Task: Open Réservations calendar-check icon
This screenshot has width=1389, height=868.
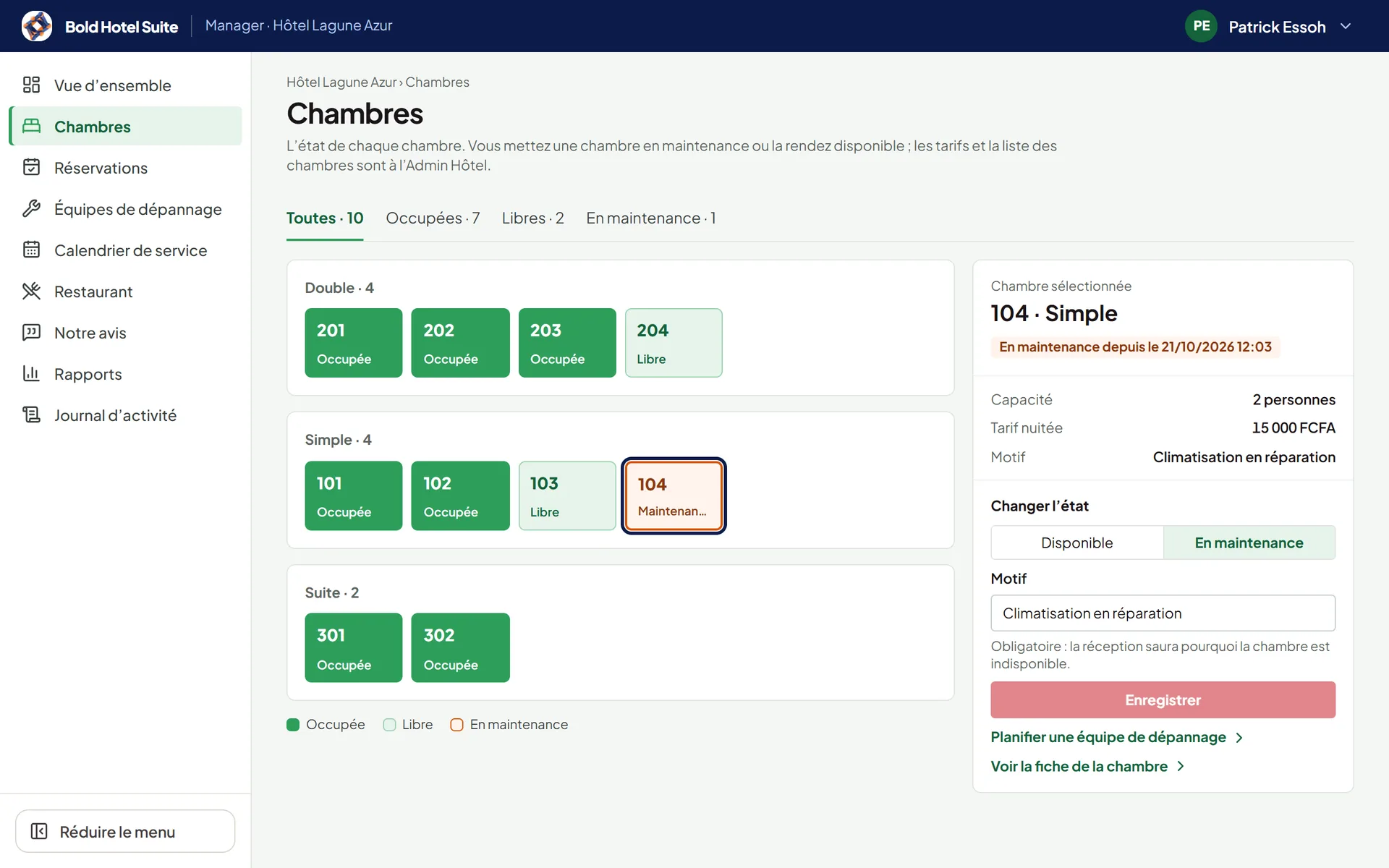Action: pos(31,167)
